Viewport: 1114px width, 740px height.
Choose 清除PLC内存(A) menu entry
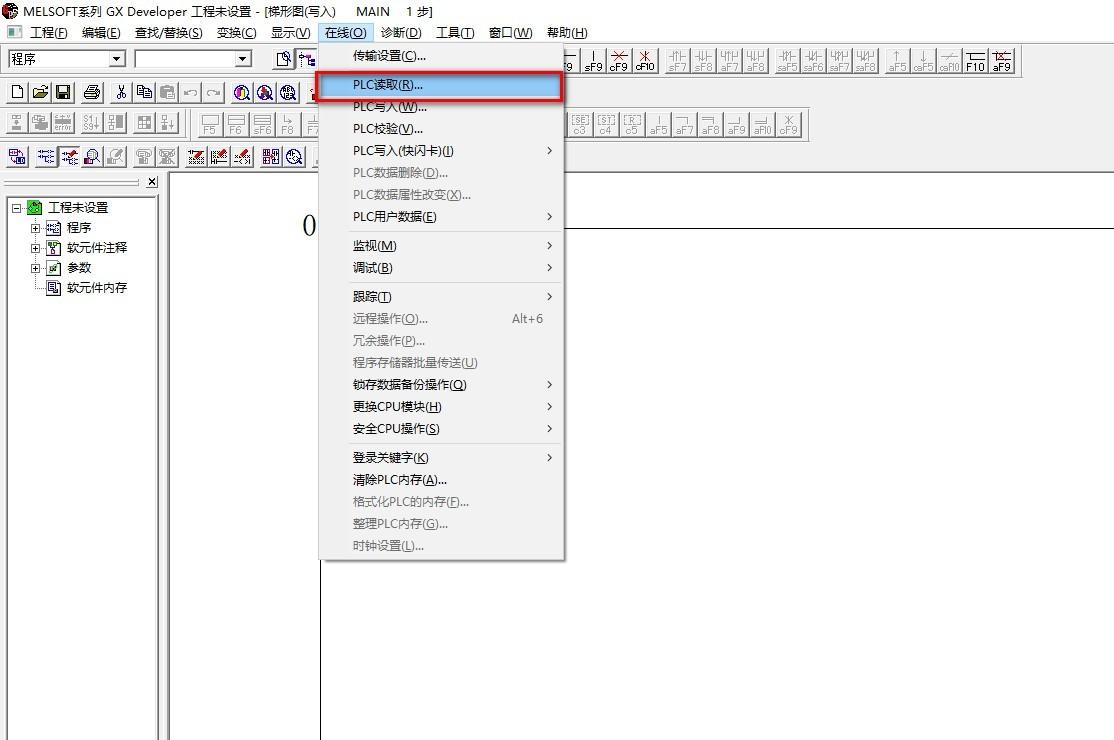point(441,480)
